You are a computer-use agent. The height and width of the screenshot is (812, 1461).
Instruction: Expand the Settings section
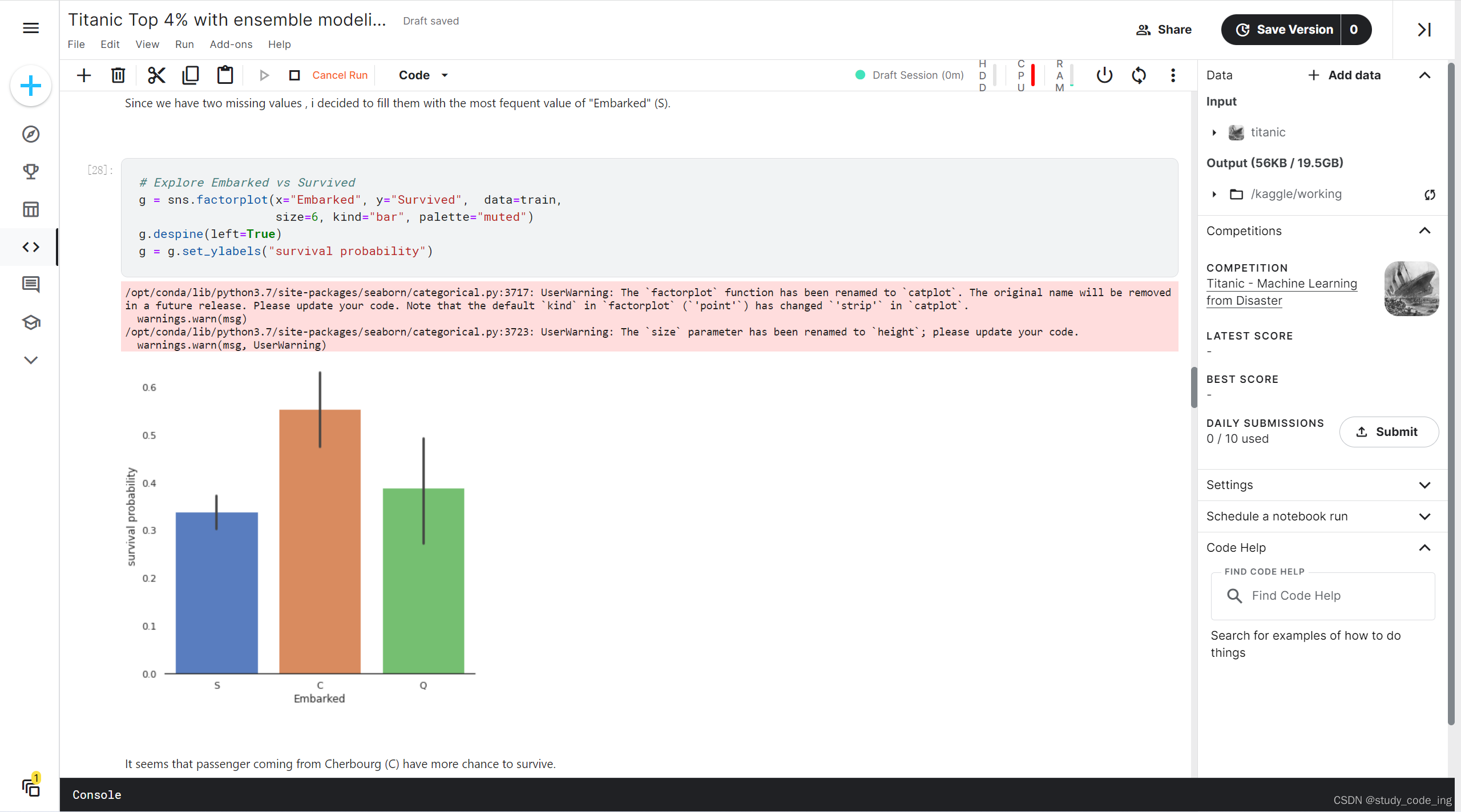tap(1424, 485)
